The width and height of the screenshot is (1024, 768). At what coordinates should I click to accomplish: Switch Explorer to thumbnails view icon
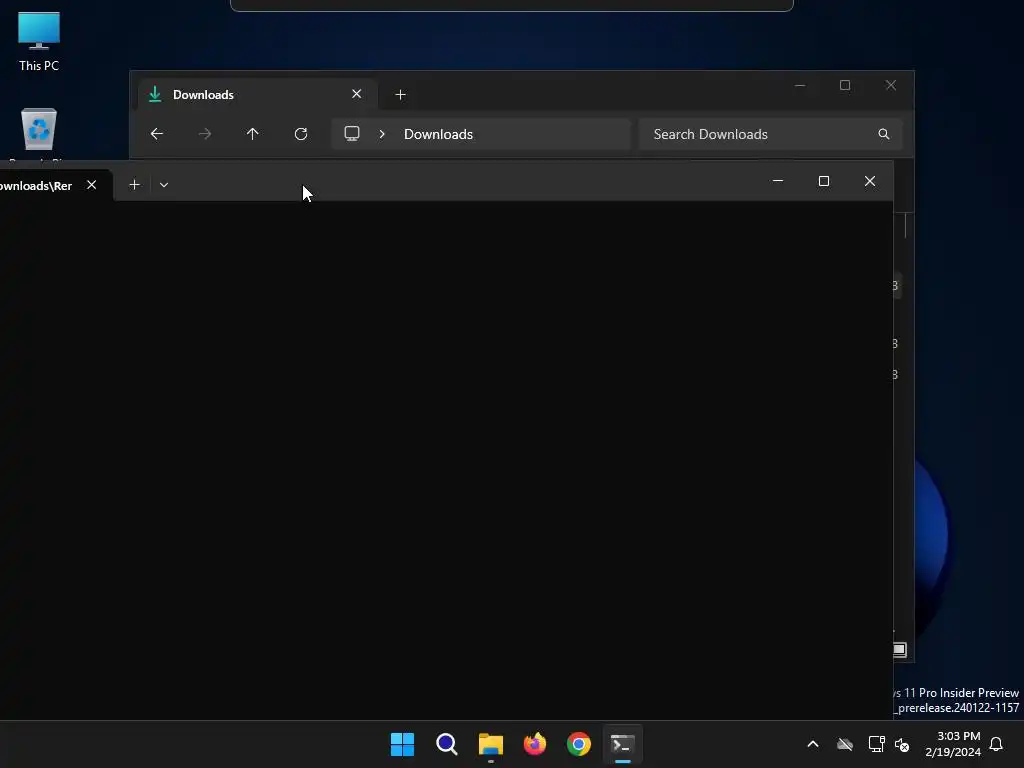tap(900, 650)
